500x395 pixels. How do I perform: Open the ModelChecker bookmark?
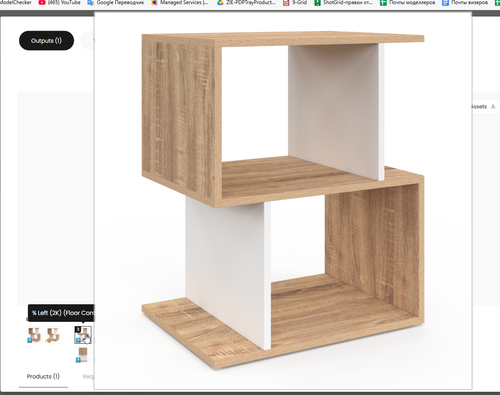[x=16, y=3]
